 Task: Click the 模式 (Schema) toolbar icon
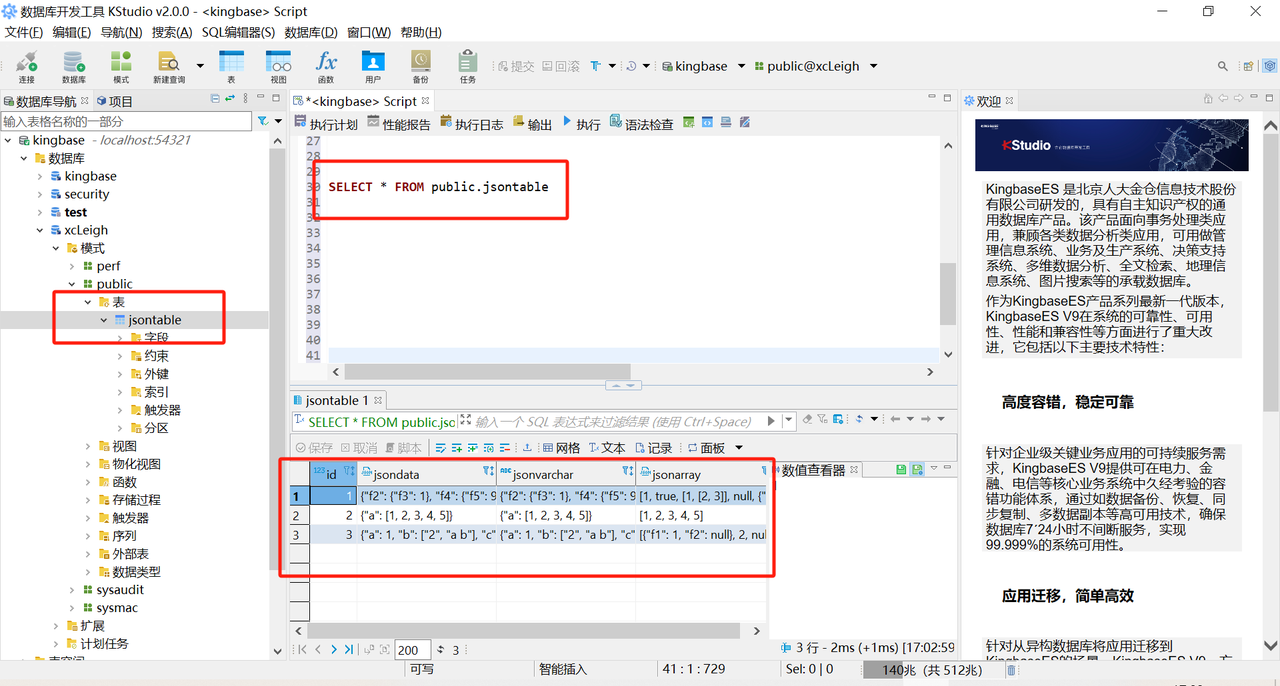121,67
